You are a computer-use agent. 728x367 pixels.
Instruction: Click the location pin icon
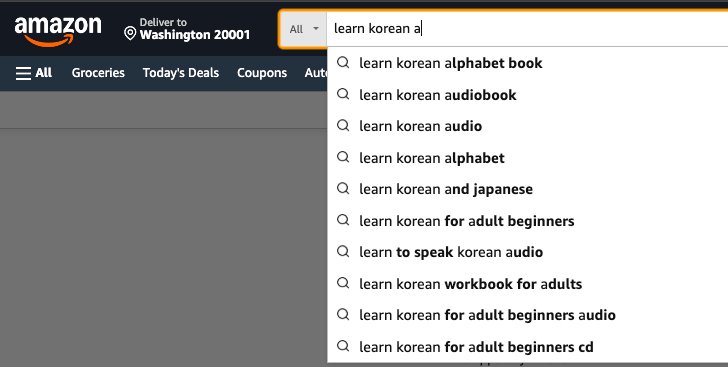130,33
